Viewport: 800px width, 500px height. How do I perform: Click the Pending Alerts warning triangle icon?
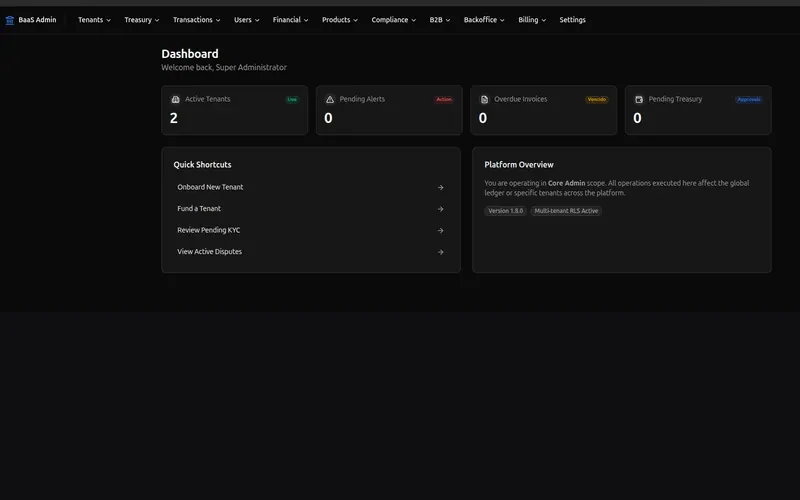tap(330, 99)
